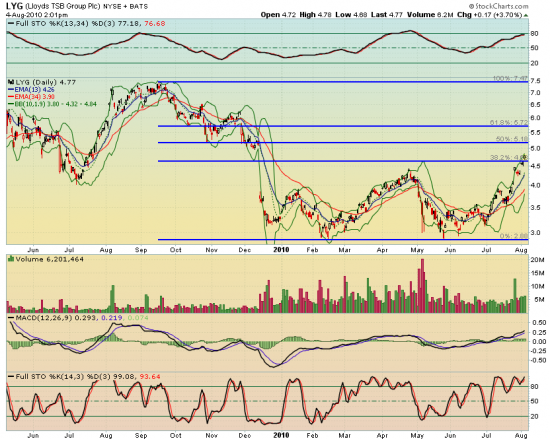Click the 'Sep' month label on the bottom stochastic axis

tap(141, 435)
